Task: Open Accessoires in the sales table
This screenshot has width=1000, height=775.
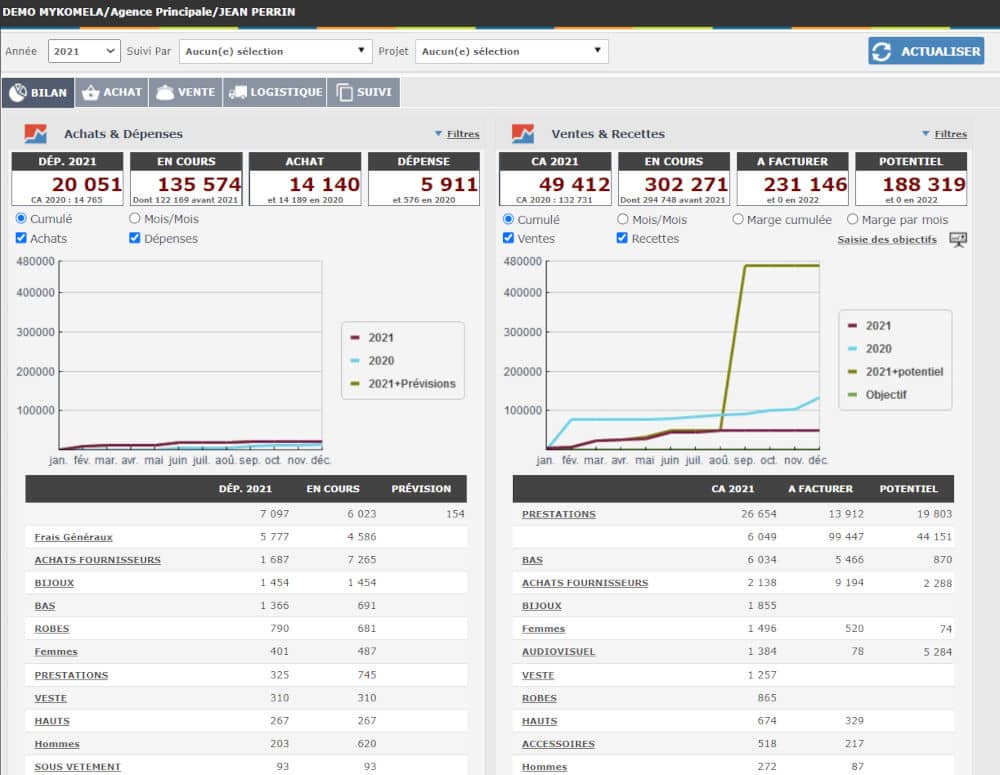Action: tap(558, 744)
